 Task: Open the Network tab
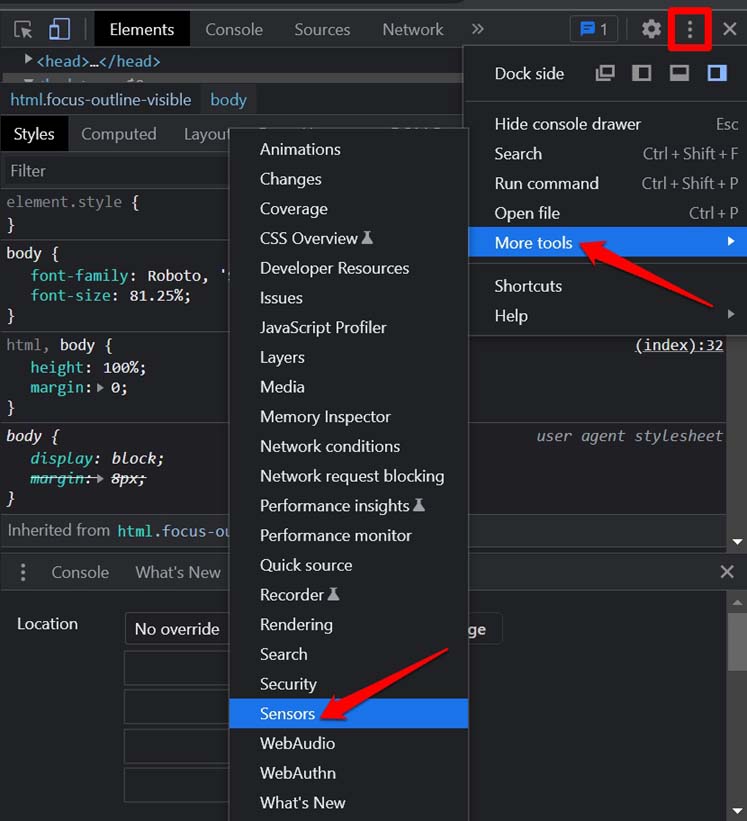(x=412, y=29)
